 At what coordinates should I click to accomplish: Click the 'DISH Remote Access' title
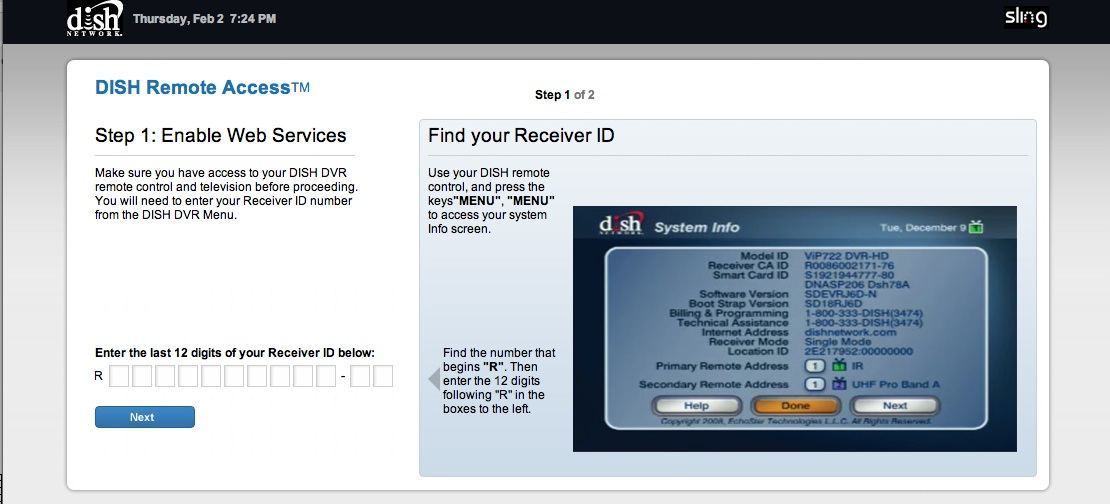tap(202, 88)
